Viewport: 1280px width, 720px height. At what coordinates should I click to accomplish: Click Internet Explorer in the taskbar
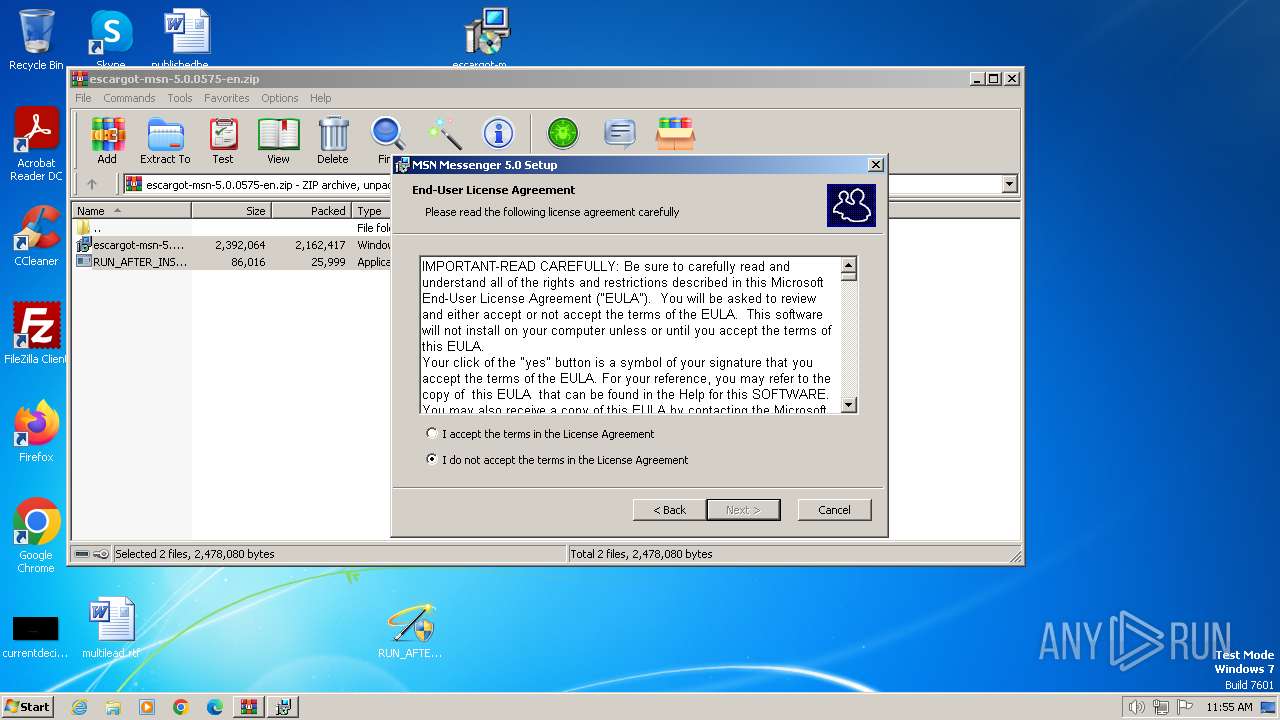[79, 707]
